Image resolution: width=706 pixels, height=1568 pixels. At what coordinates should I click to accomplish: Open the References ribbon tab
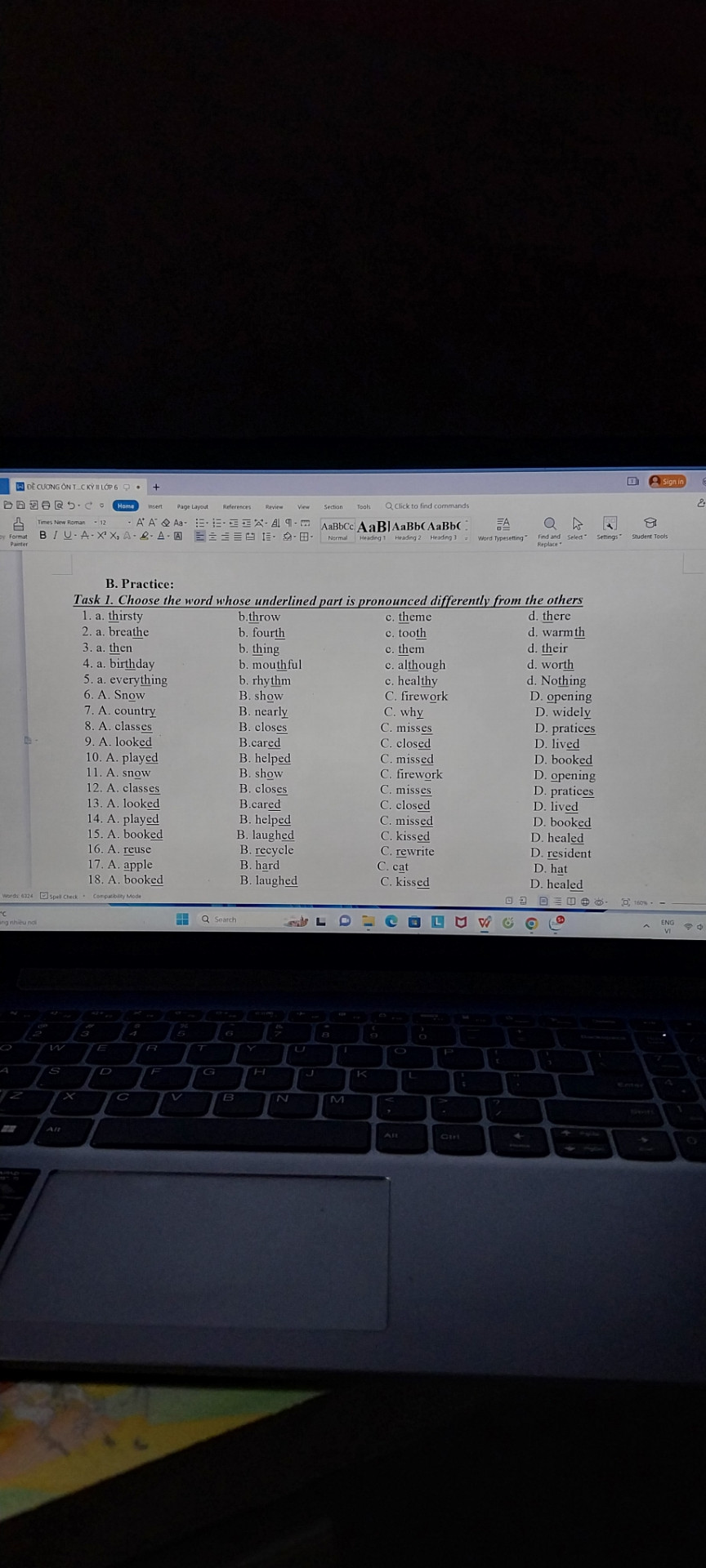[237, 506]
